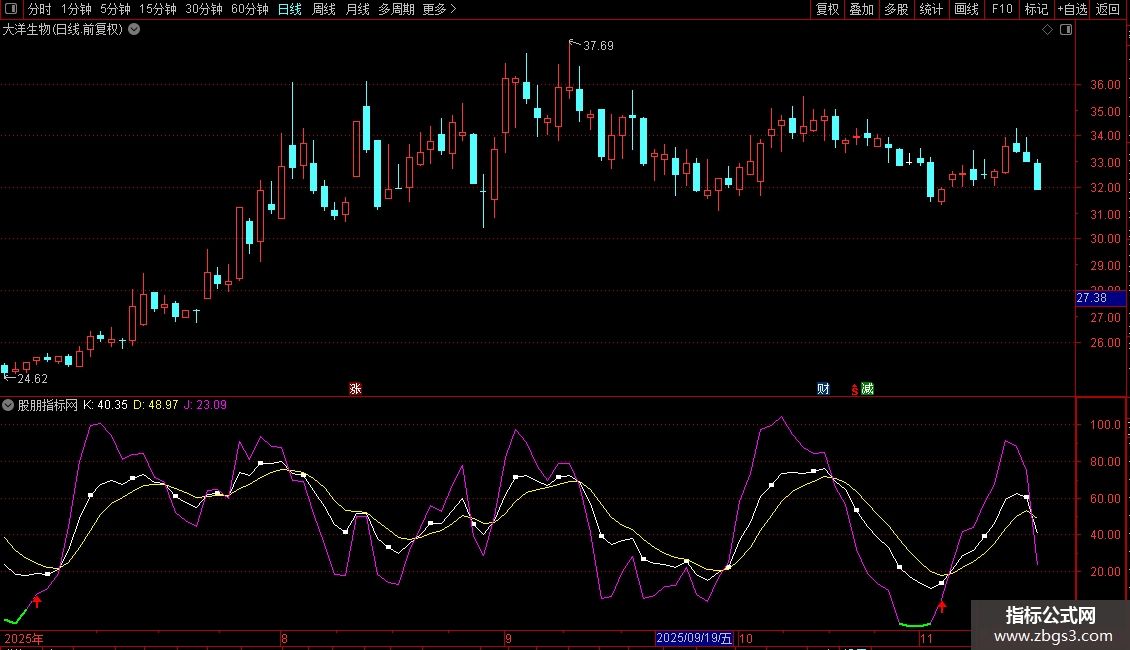Click the split window icon at chart top-right
1130x650 pixels.
click(x=1066, y=30)
